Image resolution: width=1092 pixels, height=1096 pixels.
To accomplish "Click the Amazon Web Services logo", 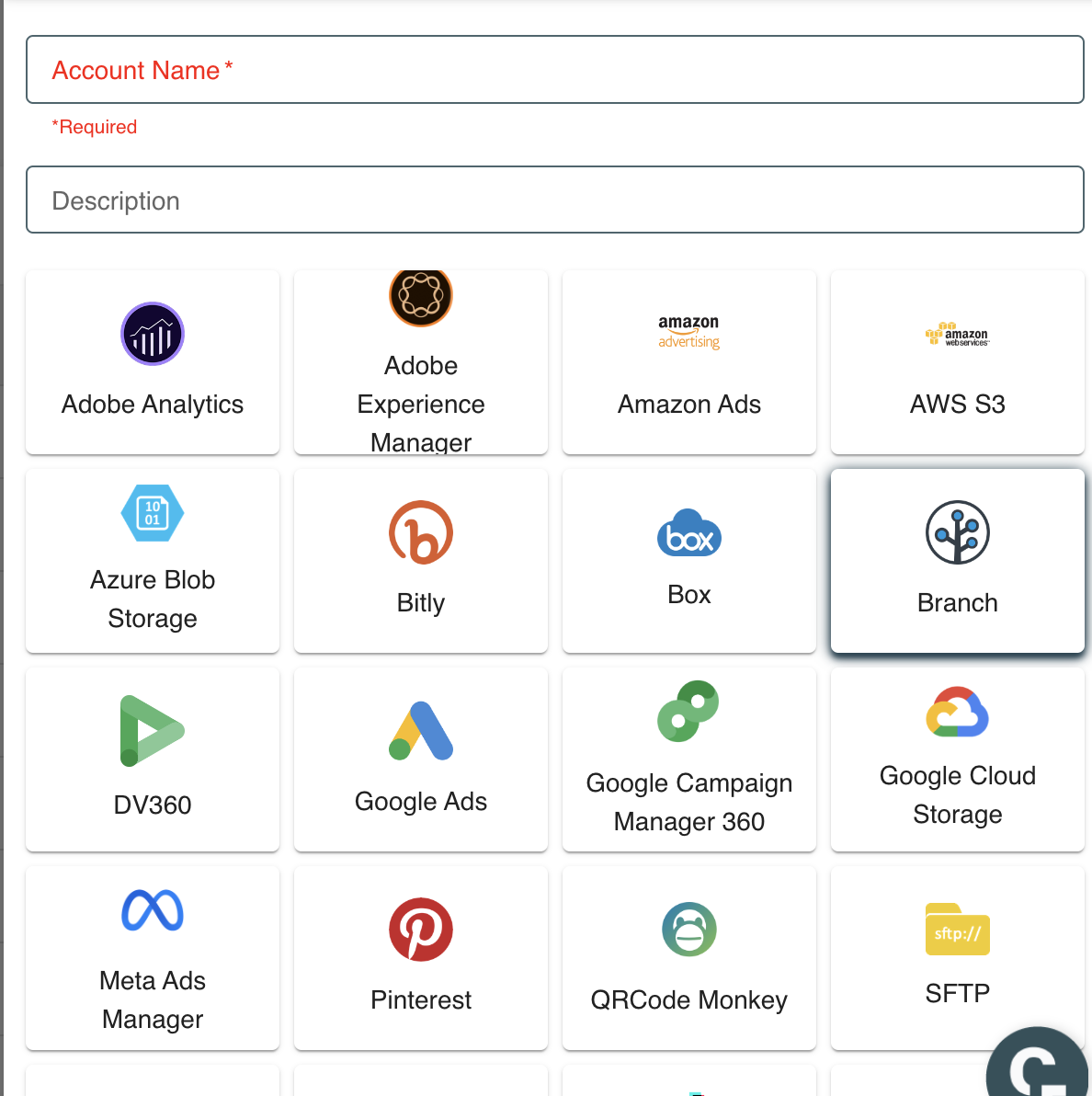I will click(x=957, y=334).
